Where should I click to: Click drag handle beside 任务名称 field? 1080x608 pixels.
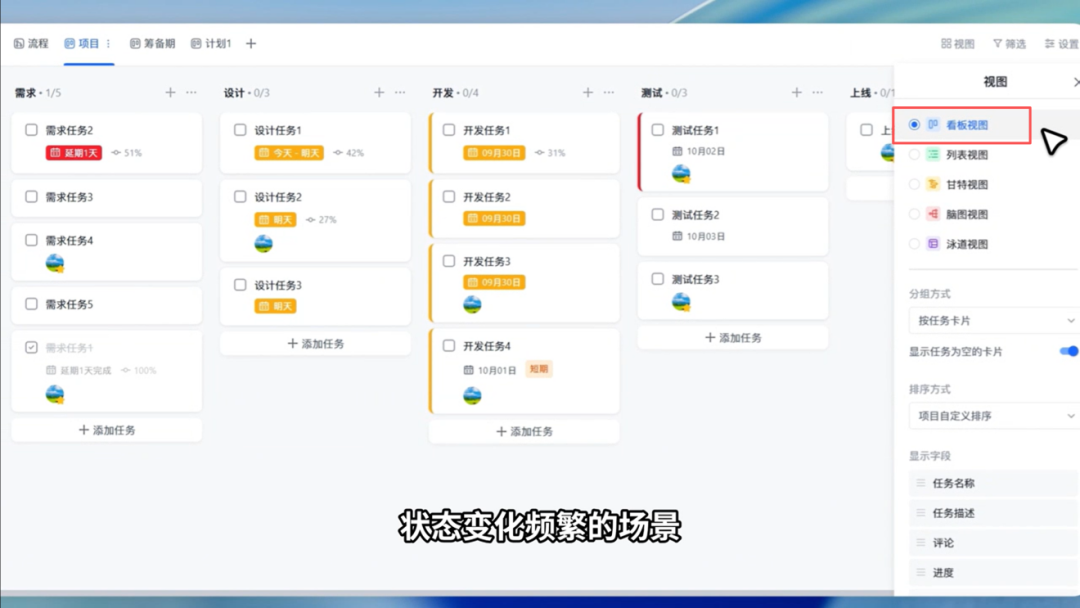(x=920, y=483)
